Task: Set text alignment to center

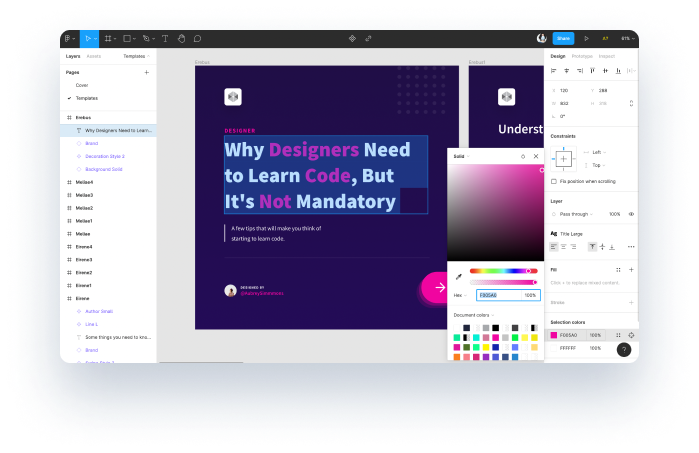Action: point(562,246)
